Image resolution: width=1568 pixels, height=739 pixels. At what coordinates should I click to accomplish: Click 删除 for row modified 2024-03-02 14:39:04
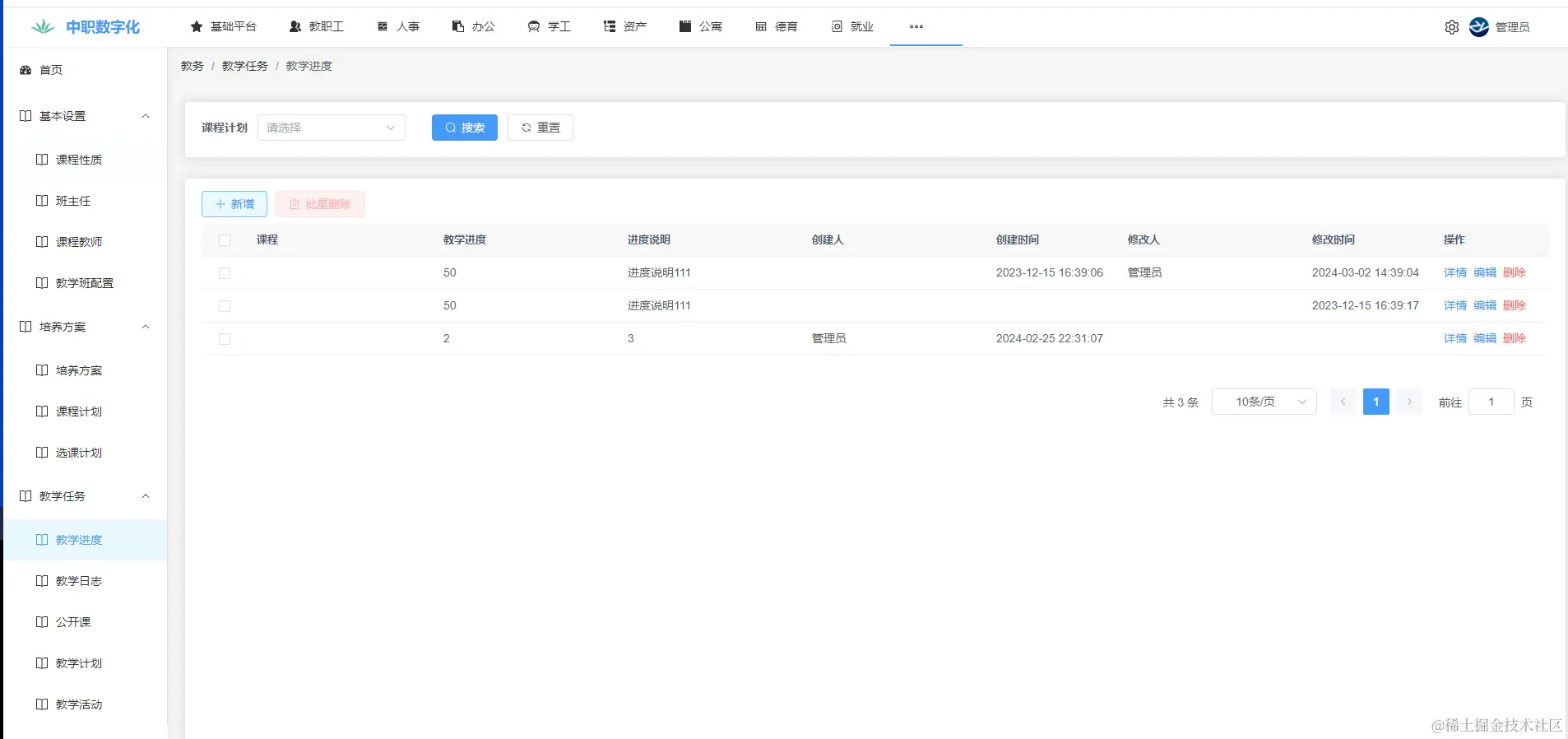1515,272
